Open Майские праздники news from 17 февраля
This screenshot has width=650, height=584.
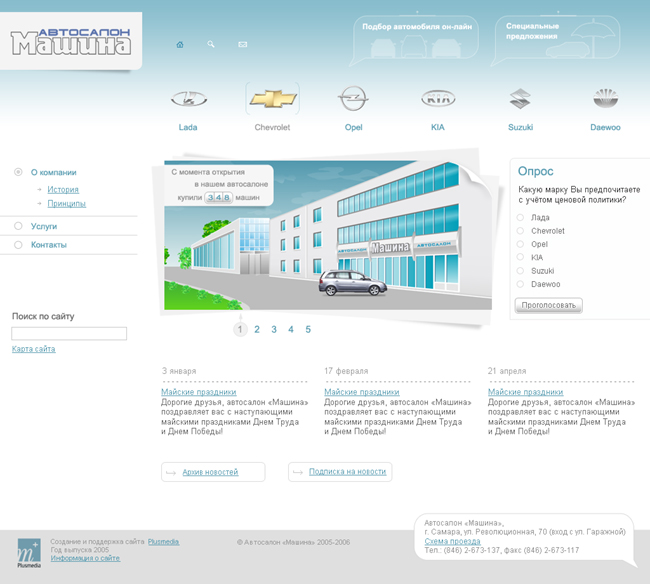point(362,392)
